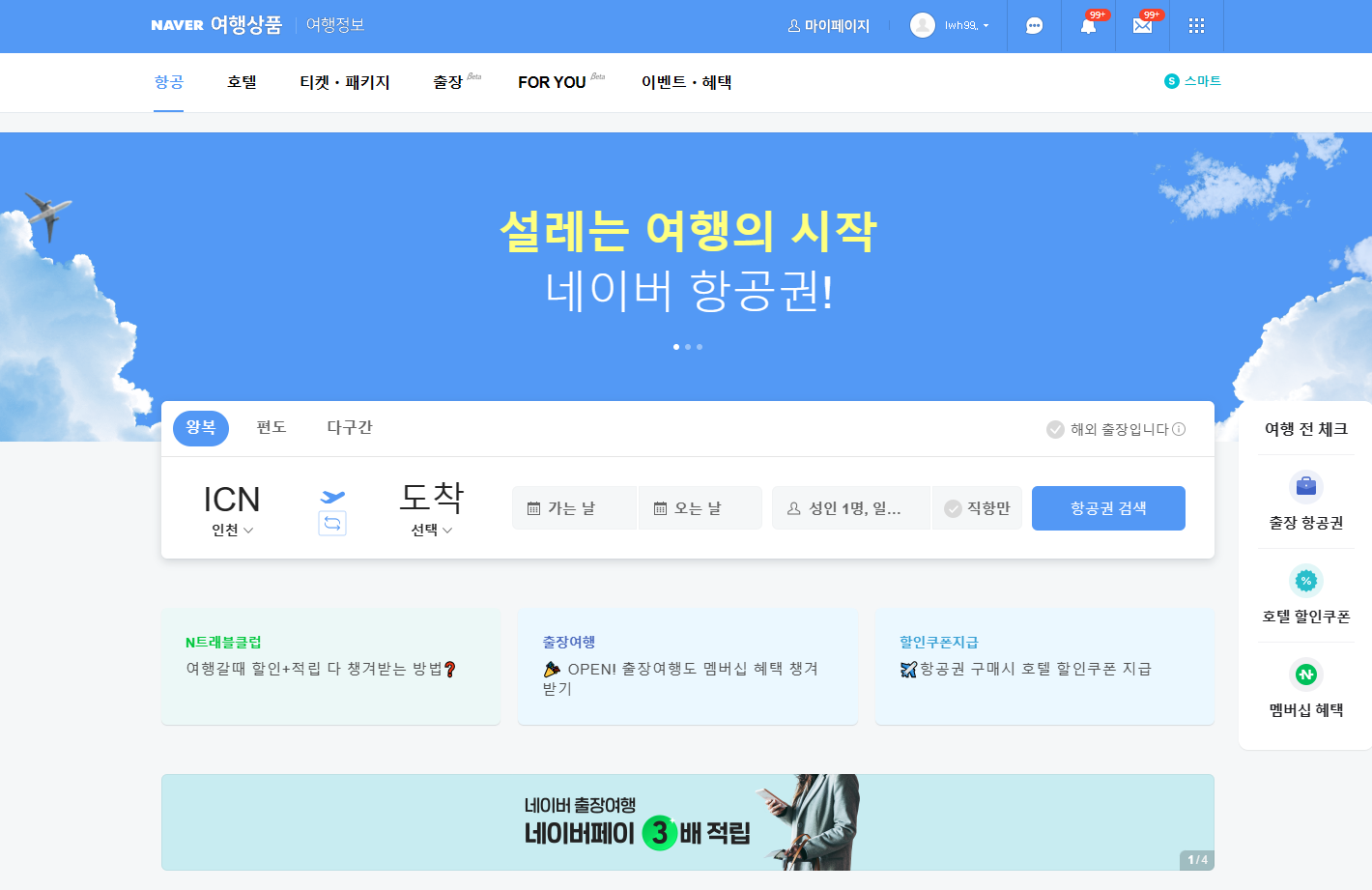Viewport: 1372px width, 890px height.
Task: Click the 호텔 할인쿠폰 percent icon
Action: pyautogui.click(x=1305, y=581)
